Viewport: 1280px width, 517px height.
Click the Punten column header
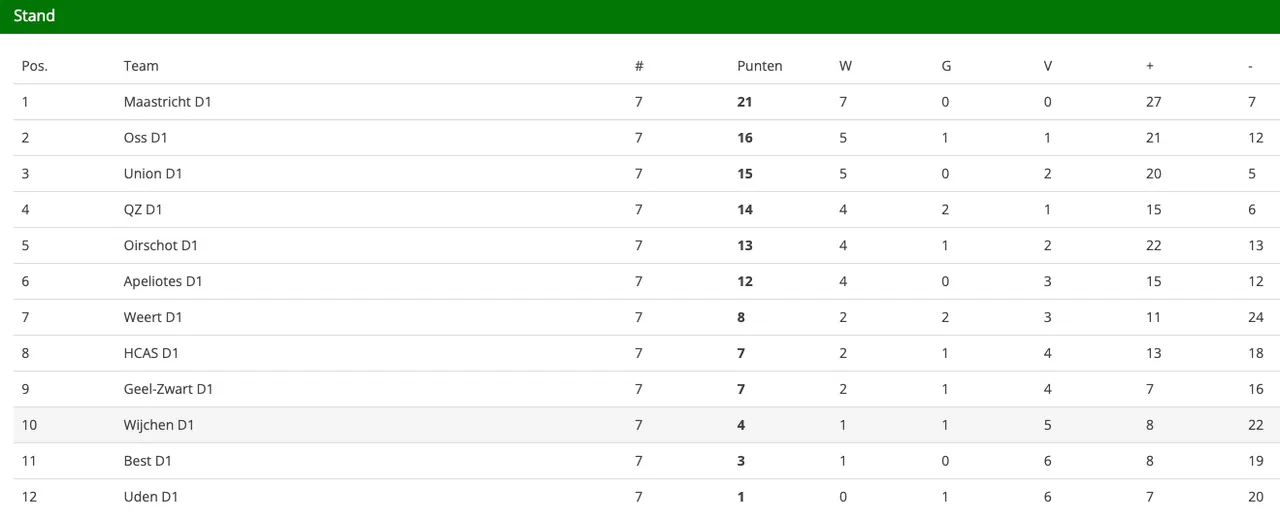click(759, 66)
